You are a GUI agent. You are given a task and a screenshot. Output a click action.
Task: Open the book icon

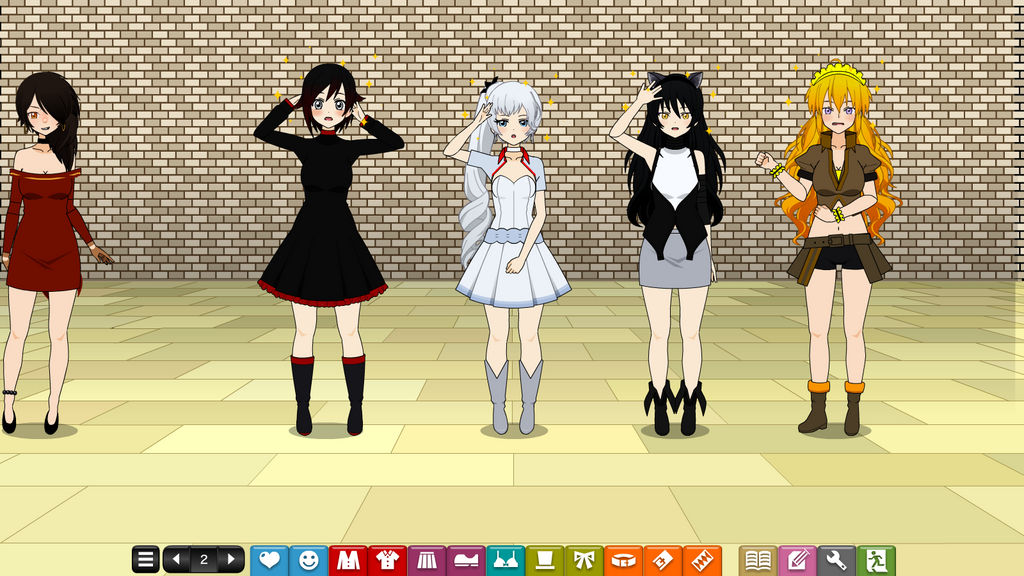[758, 560]
